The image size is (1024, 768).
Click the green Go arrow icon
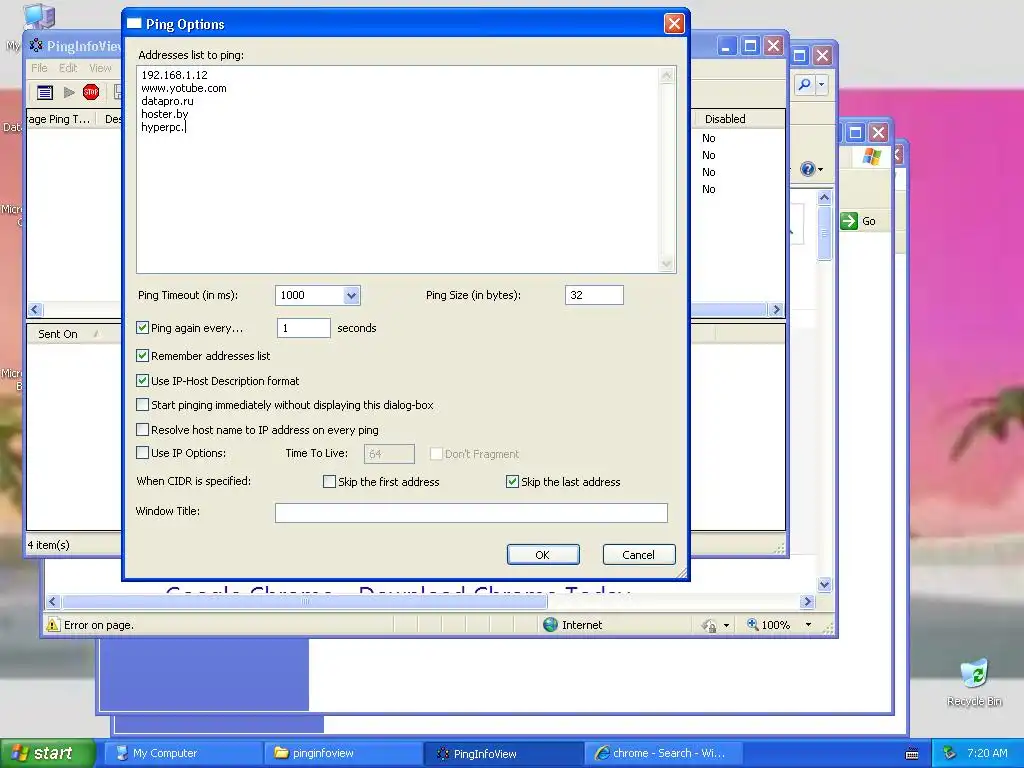(849, 221)
